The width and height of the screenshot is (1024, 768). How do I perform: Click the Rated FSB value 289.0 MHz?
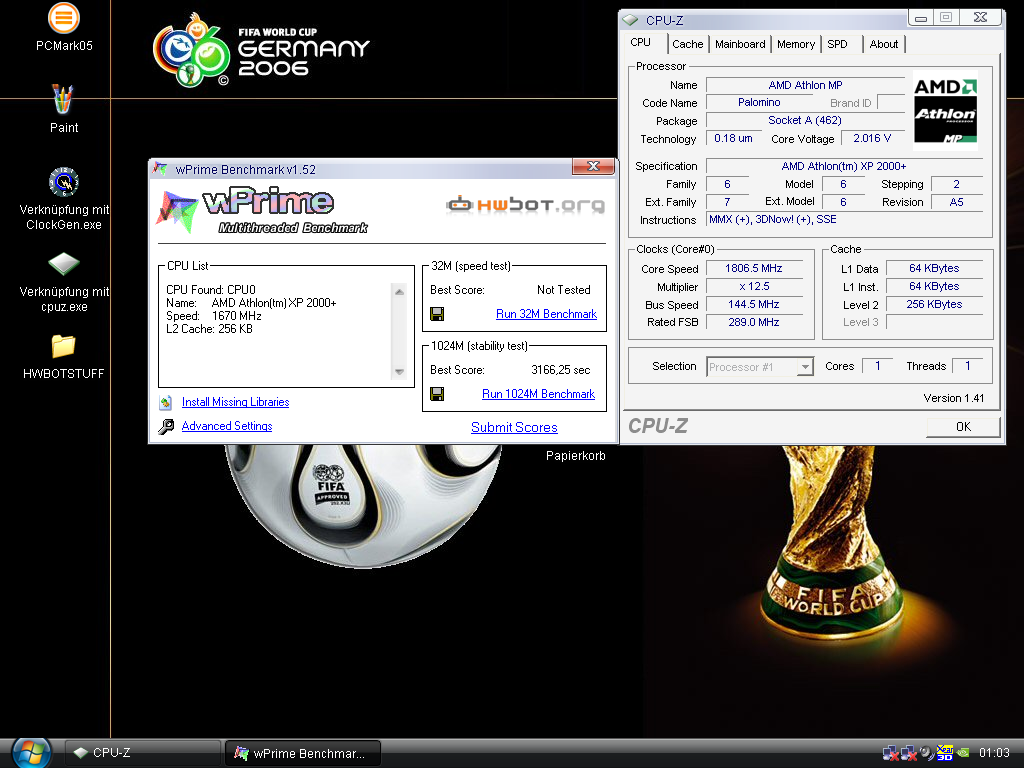pyautogui.click(x=754, y=322)
